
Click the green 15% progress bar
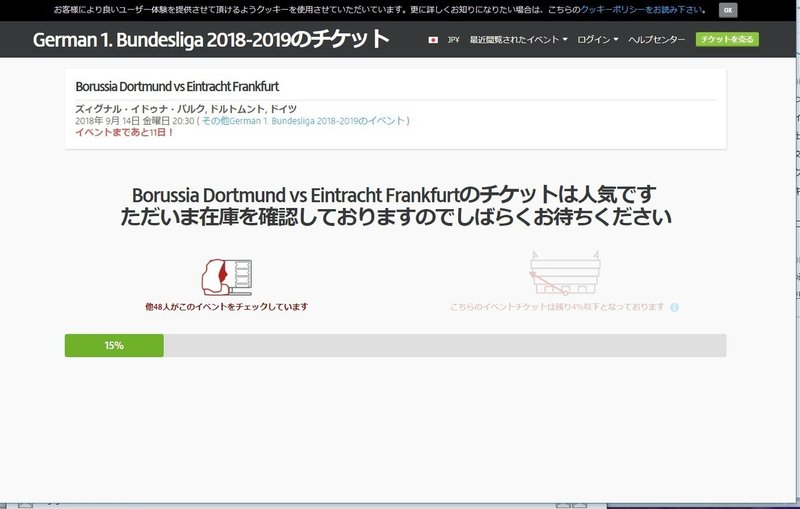114,345
